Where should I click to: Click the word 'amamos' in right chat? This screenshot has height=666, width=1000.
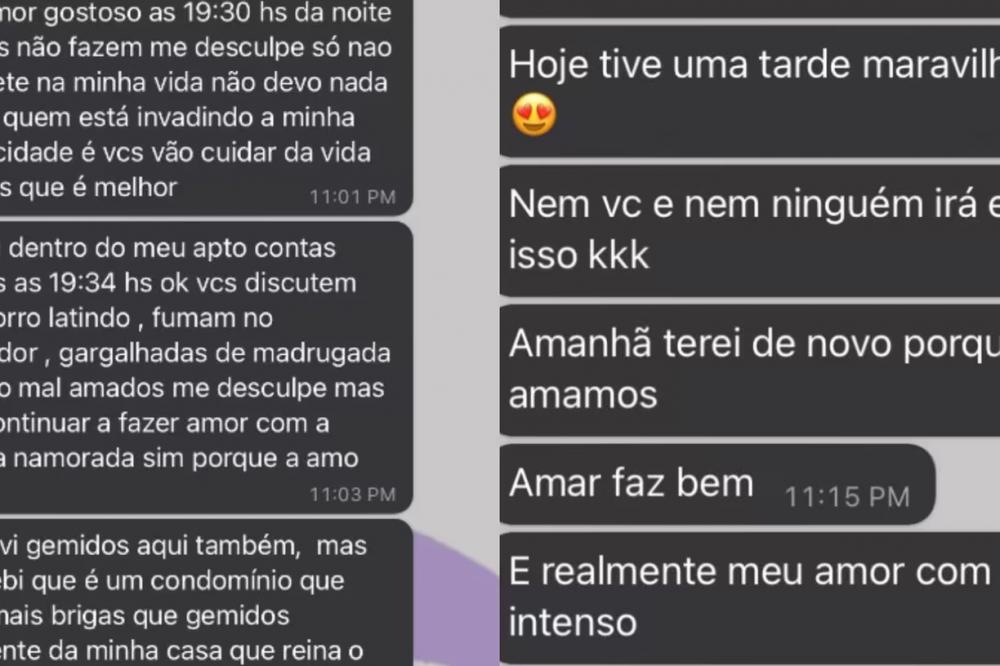click(583, 394)
